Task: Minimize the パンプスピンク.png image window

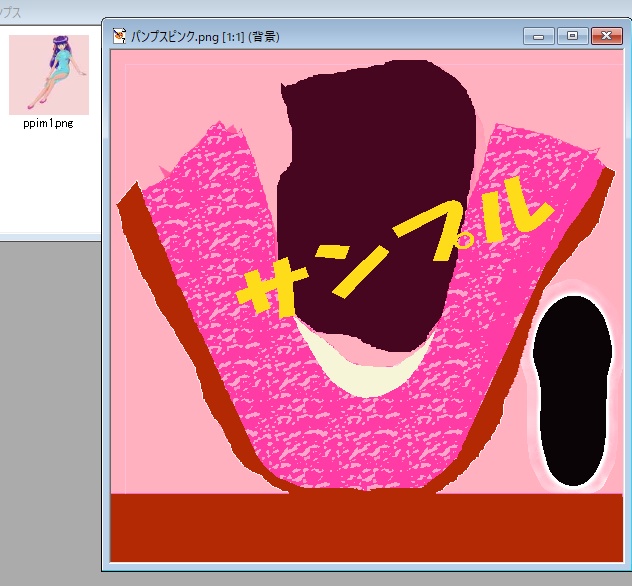Action: 539,36
